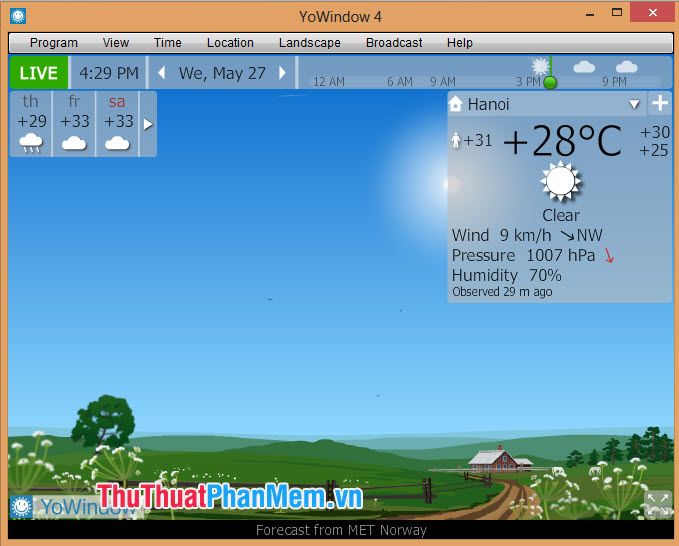Go to previous day with left arrow

(x=162, y=73)
